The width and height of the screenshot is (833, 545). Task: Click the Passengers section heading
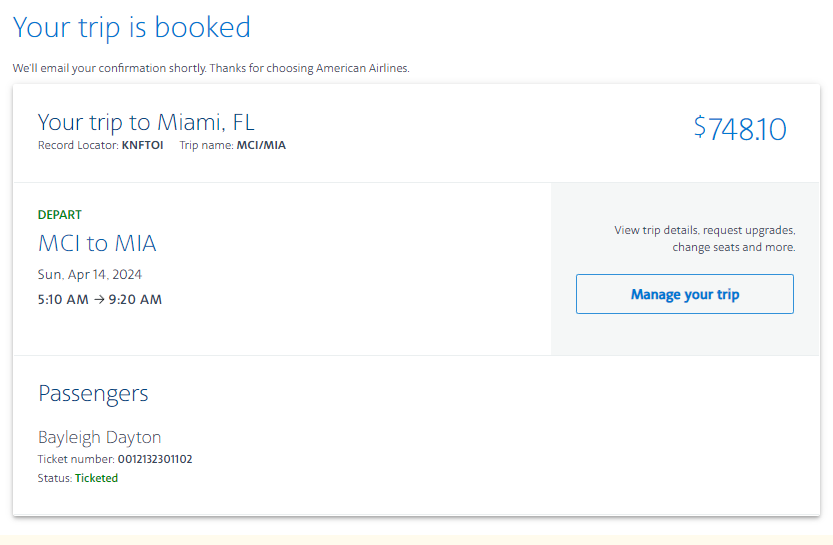tap(93, 393)
